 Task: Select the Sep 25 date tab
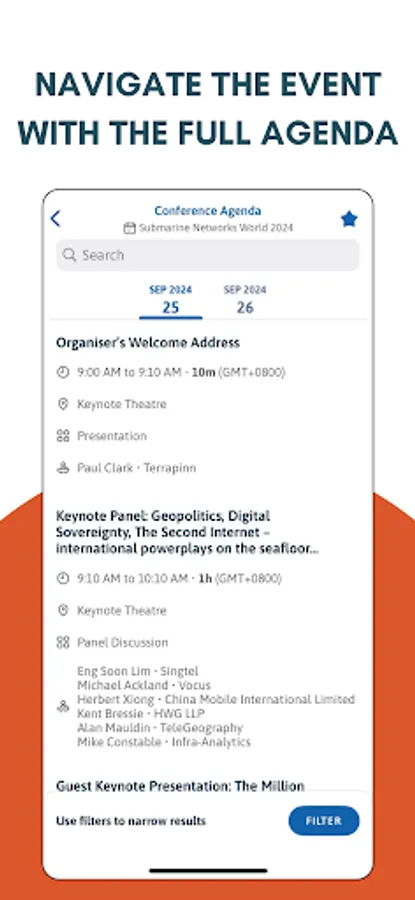coord(170,300)
